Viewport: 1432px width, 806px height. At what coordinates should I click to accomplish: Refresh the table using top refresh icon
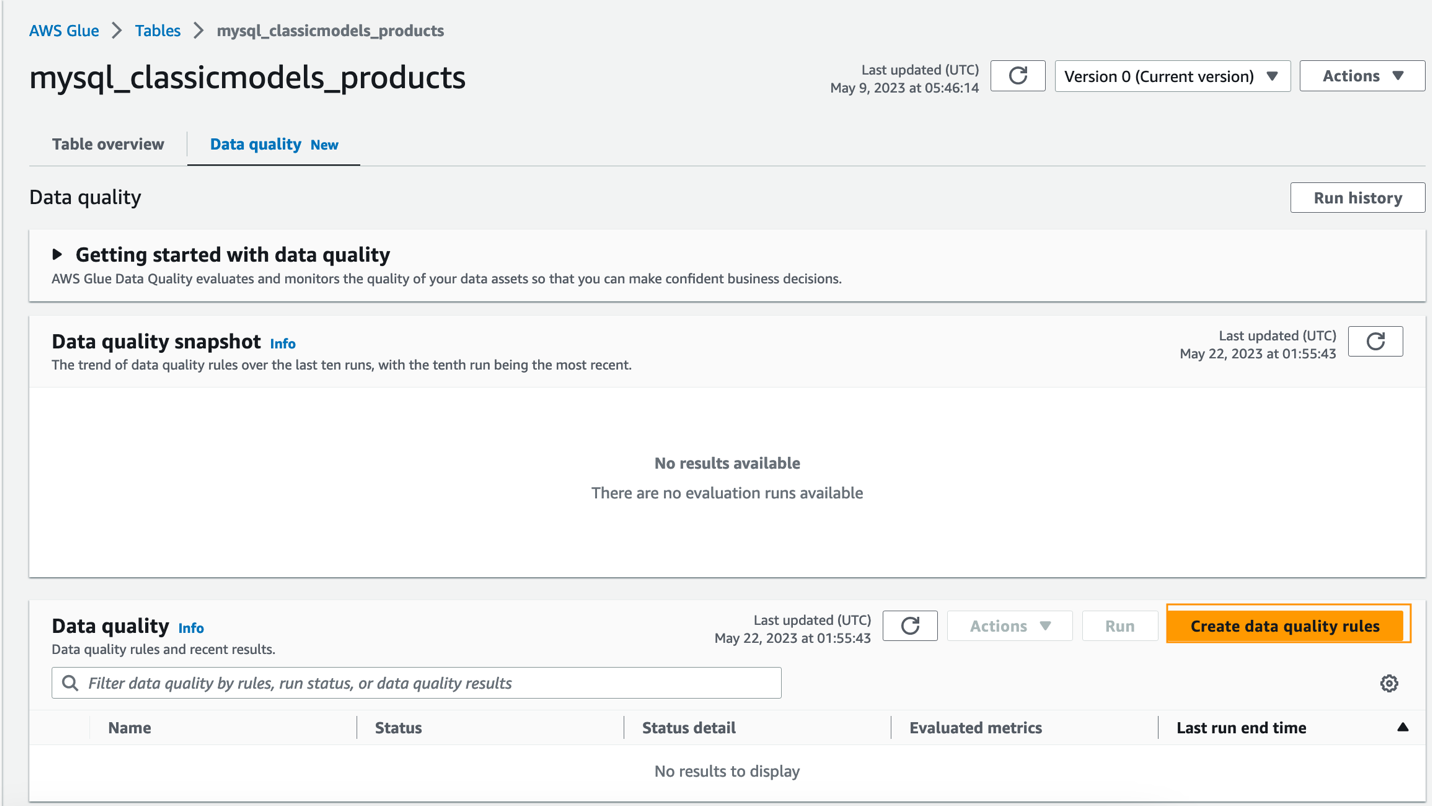coord(1017,76)
